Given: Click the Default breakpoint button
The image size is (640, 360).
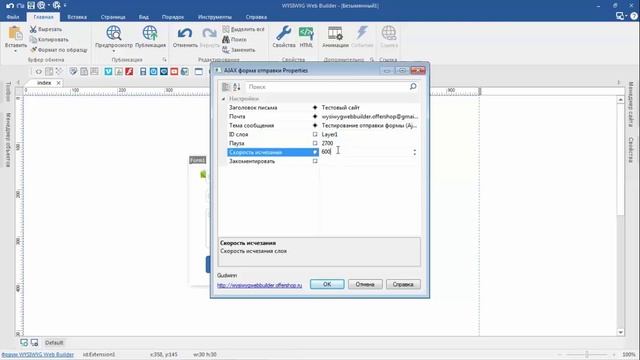Looking at the screenshot, I should click(54, 342).
